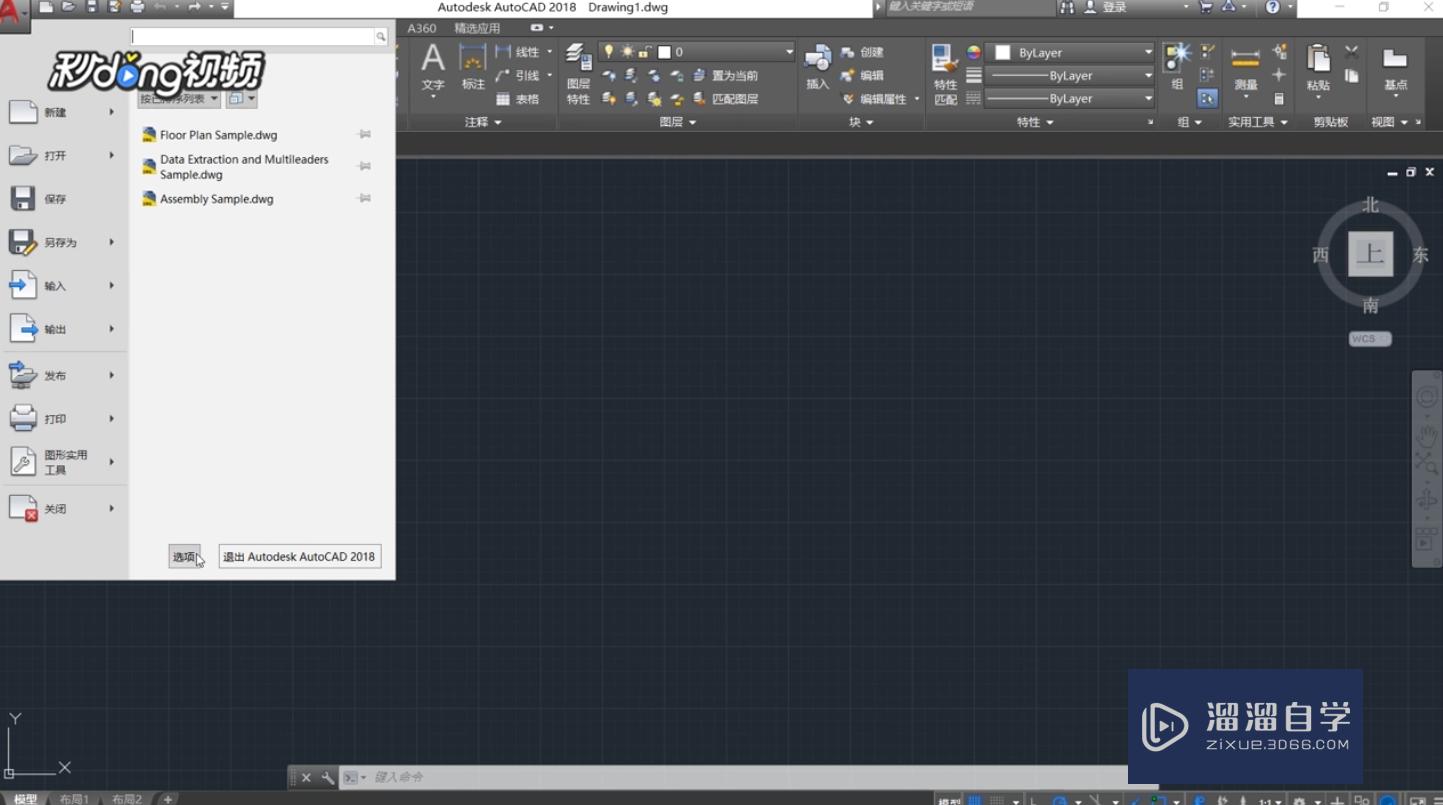This screenshot has width=1443, height=805.
Task: Open the 另存为 Save As menu
Action: (x=64, y=242)
